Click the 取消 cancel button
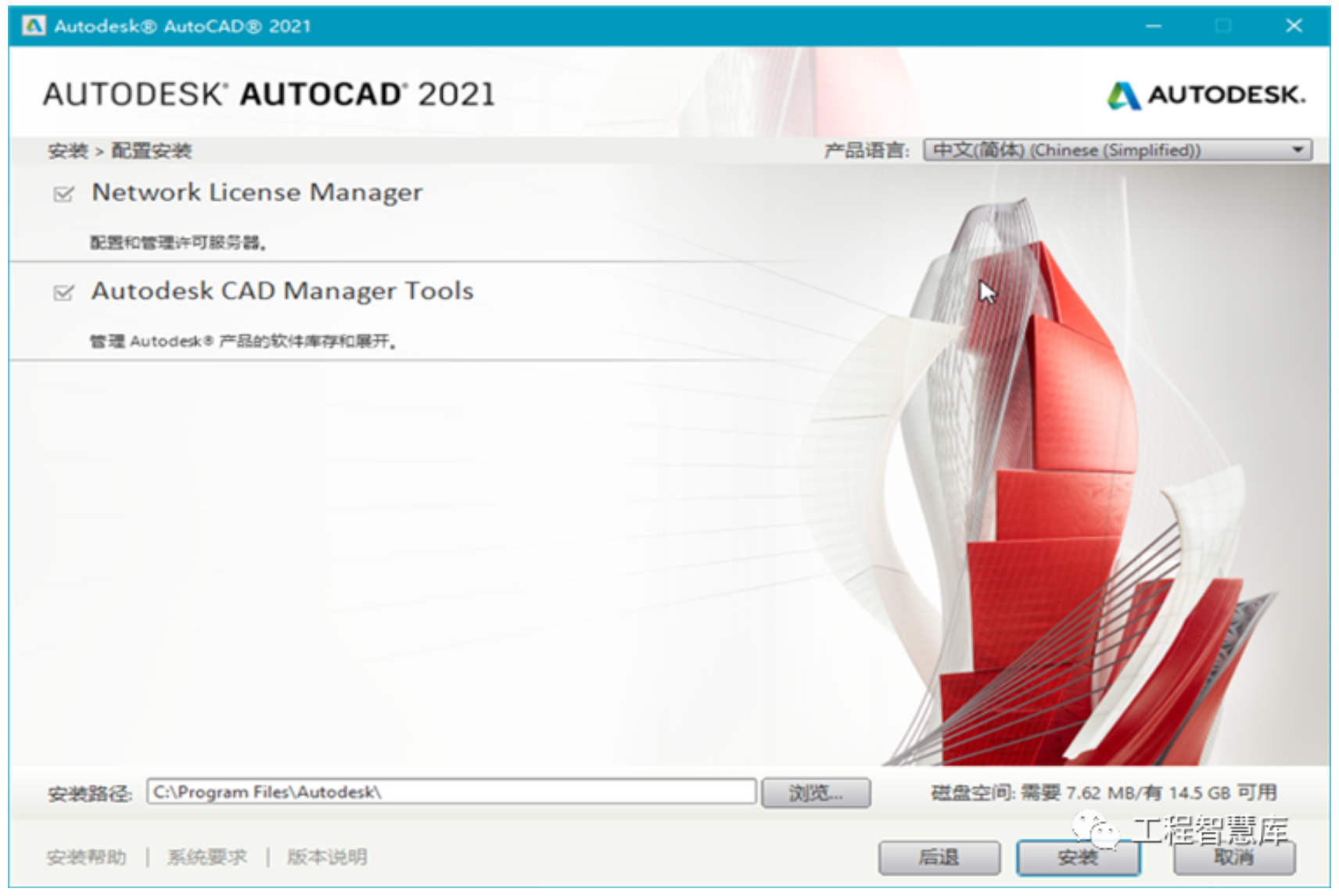 [1233, 858]
